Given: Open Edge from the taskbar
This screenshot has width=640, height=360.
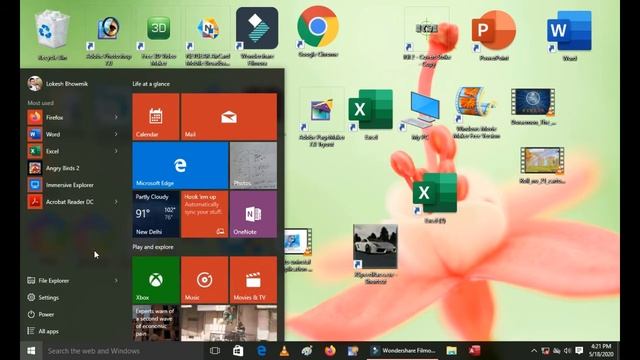Looking at the screenshot, I should pyautogui.click(x=261, y=351).
